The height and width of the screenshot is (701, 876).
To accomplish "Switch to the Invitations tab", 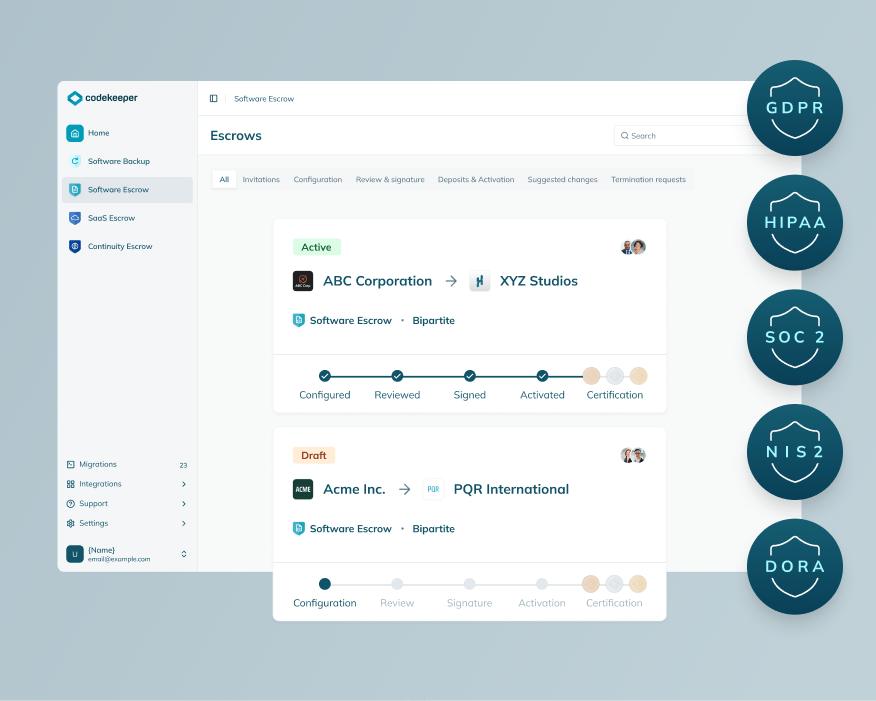I will pos(261,179).
